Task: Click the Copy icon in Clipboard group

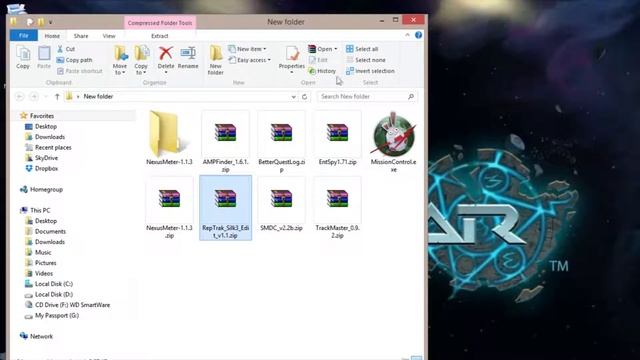Action: (23, 57)
